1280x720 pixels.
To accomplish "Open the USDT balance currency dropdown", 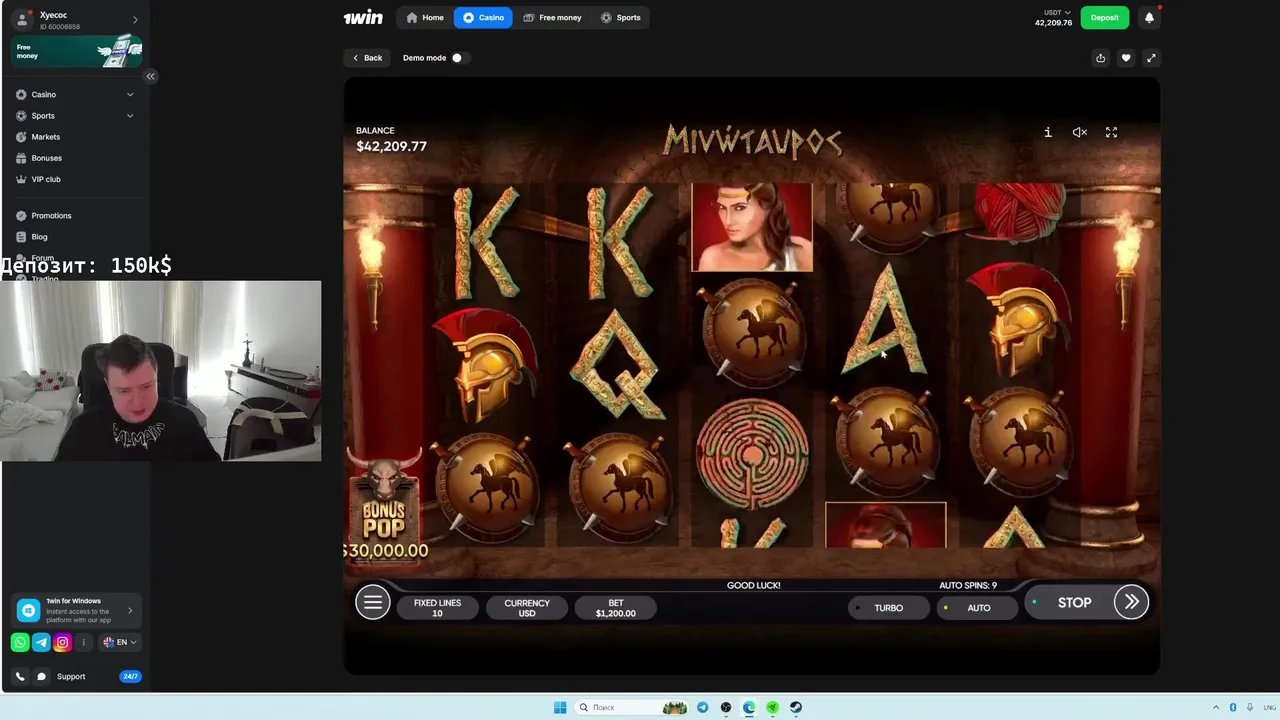I will coord(1057,13).
